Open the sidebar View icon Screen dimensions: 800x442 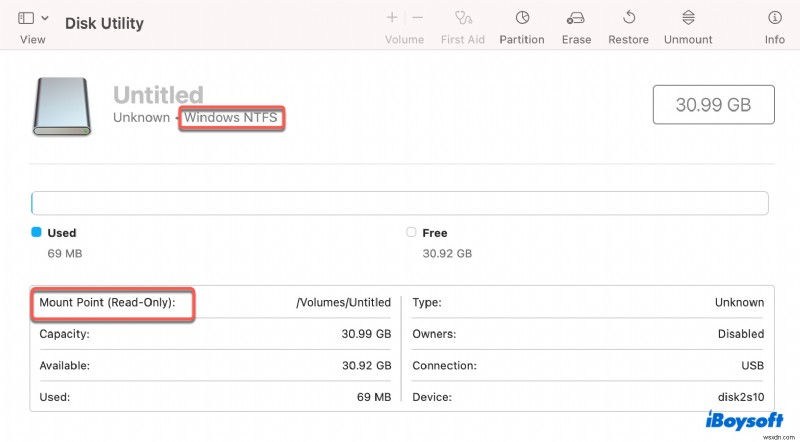pos(26,18)
